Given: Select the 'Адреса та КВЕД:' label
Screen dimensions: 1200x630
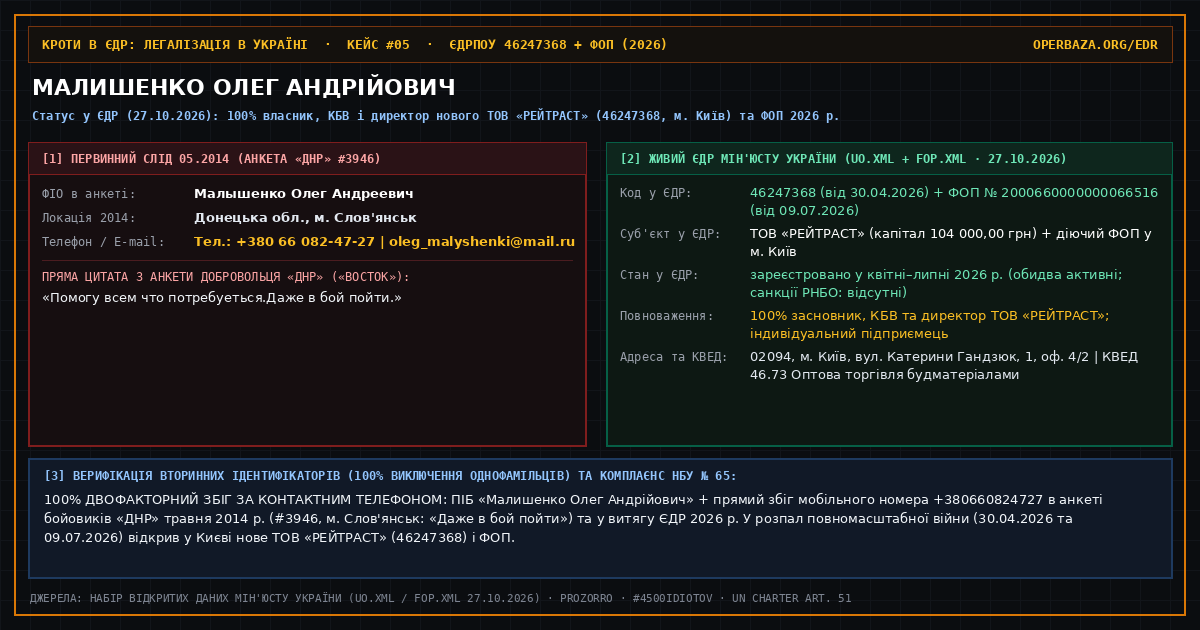Looking at the screenshot, I should pos(674,357).
